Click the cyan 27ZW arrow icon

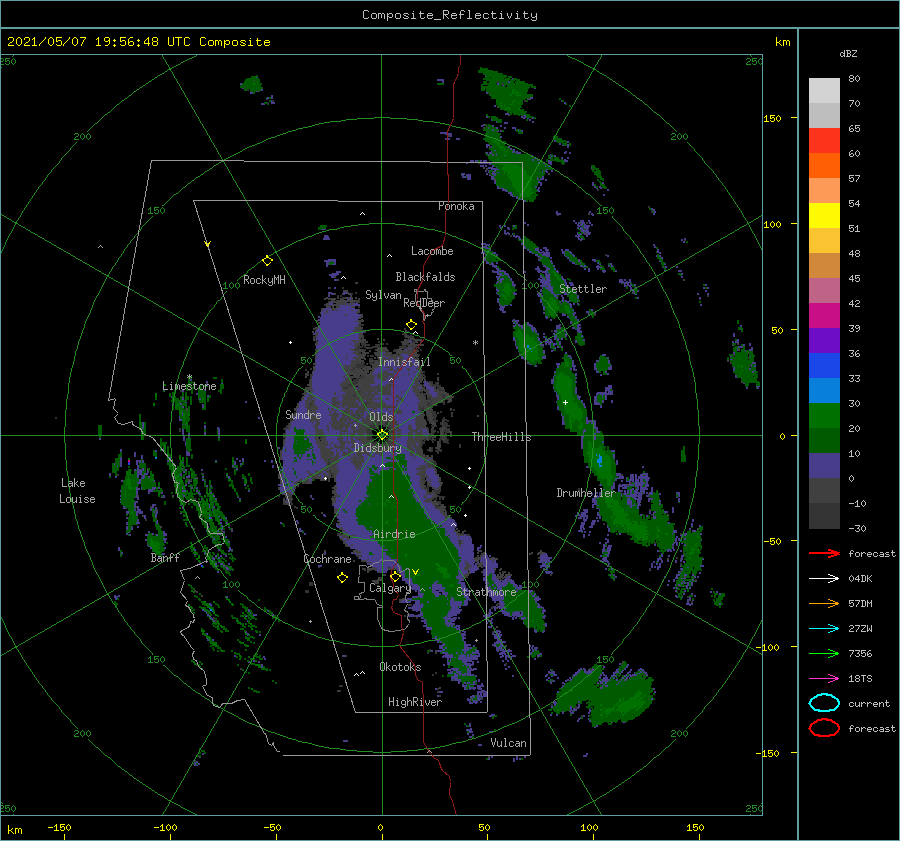click(x=824, y=629)
